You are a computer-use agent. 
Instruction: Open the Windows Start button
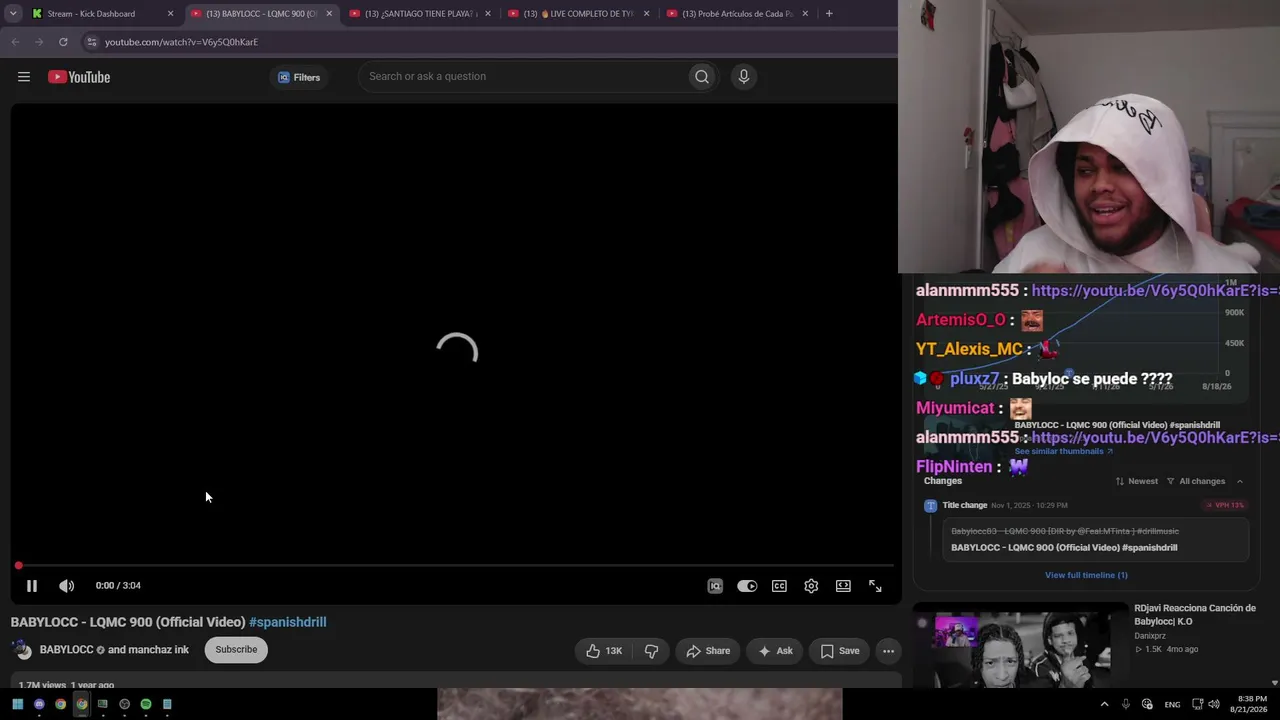click(x=17, y=704)
